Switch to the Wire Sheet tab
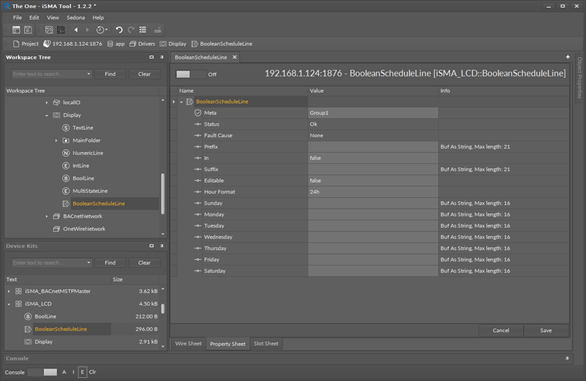This screenshot has height=381, width=586. 188,344
